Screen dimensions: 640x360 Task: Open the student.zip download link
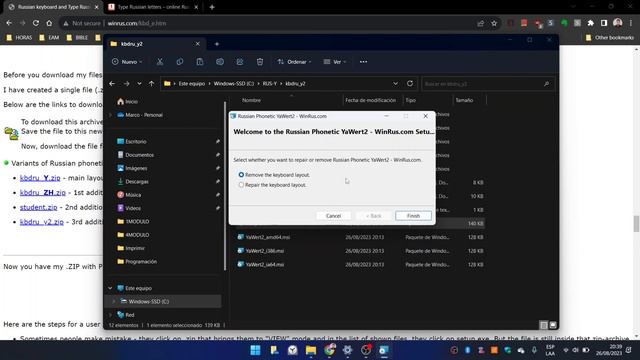coord(38,207)
